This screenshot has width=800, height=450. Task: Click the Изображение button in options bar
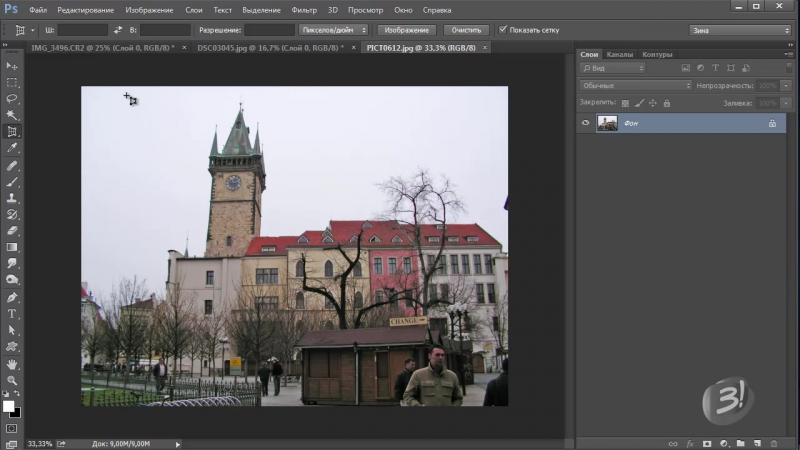click(405, 30)
